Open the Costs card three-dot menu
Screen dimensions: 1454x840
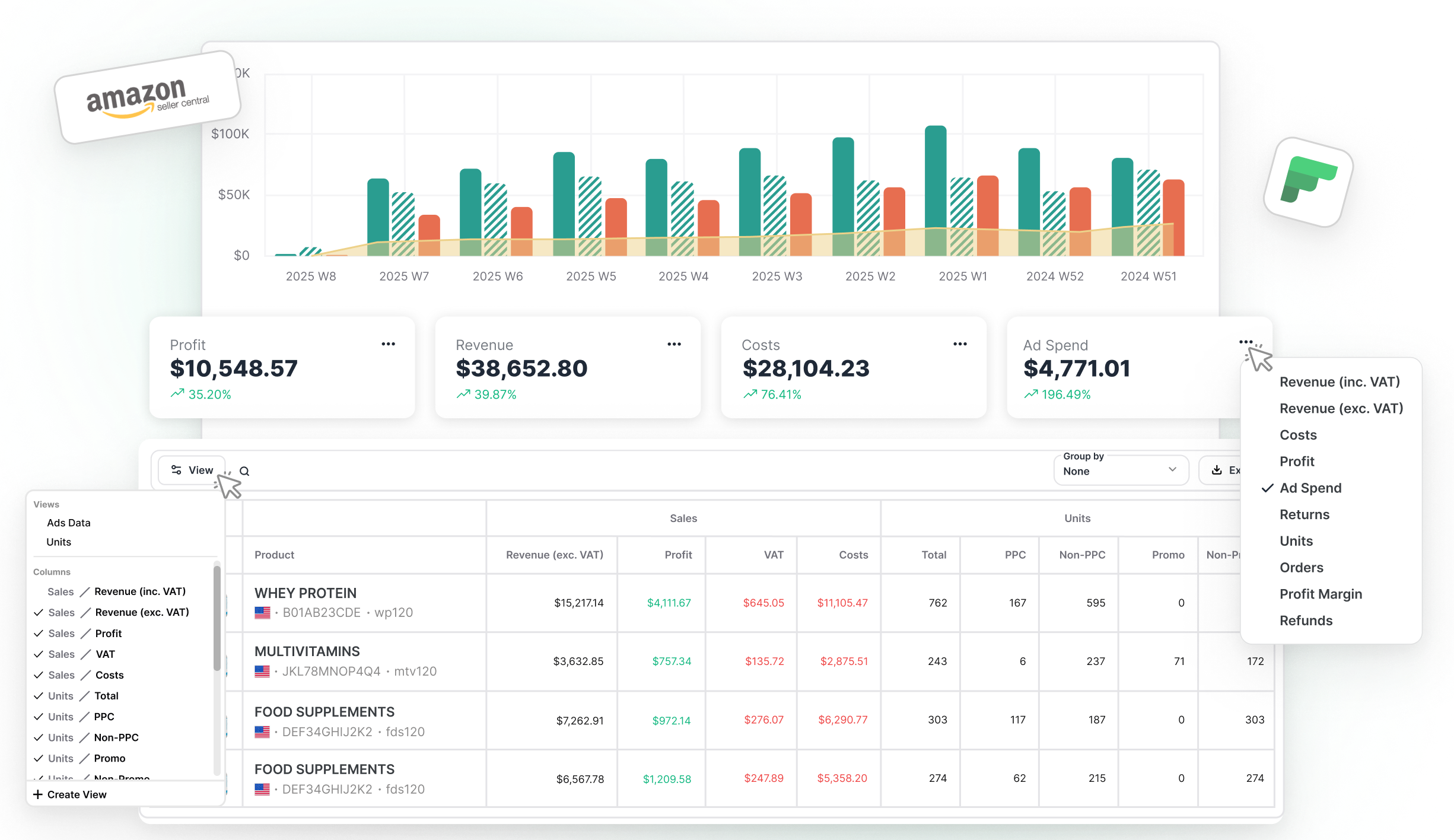pos(960,344)
